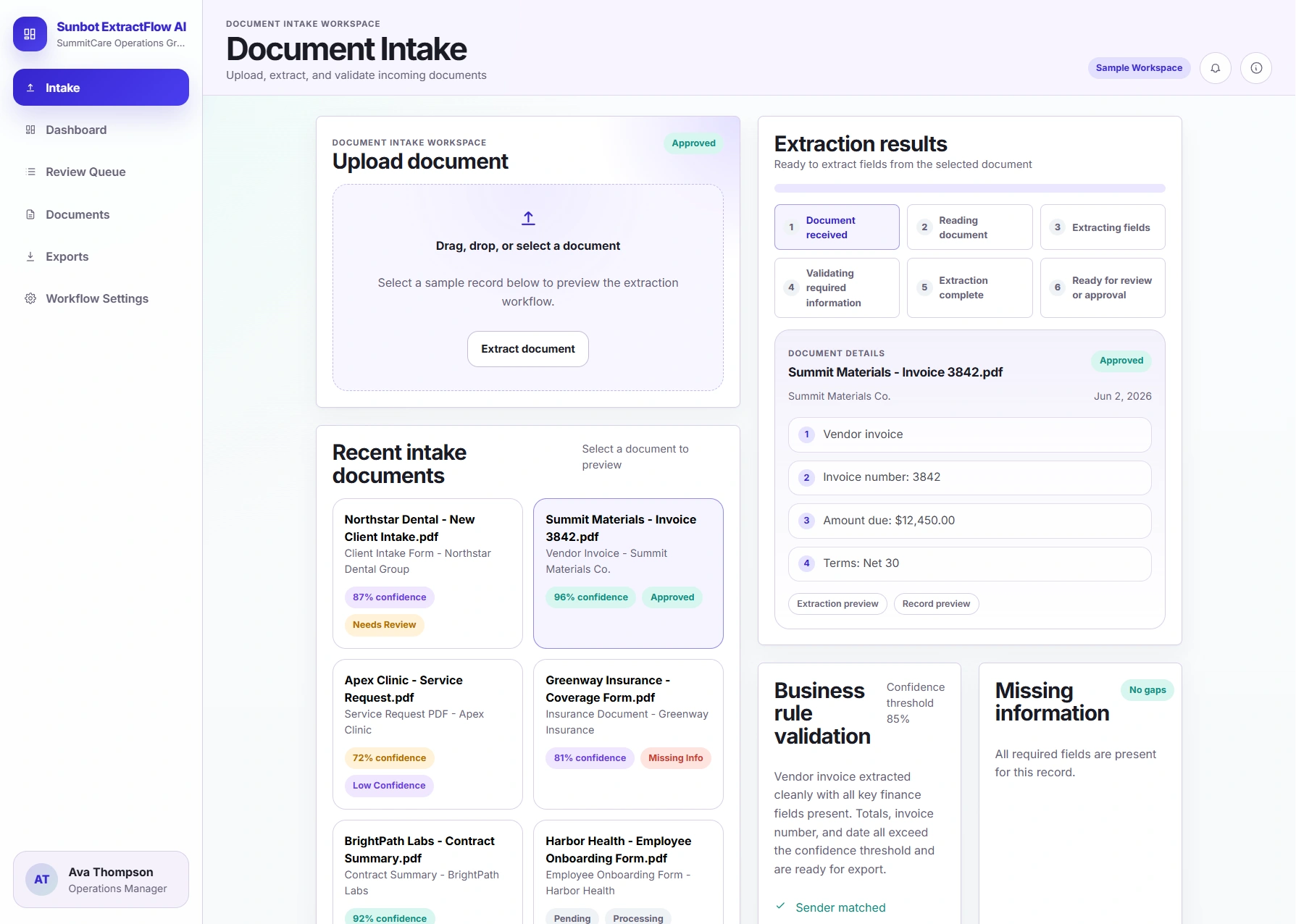
Task: Navigate to Documents
Action: [101, 214]
